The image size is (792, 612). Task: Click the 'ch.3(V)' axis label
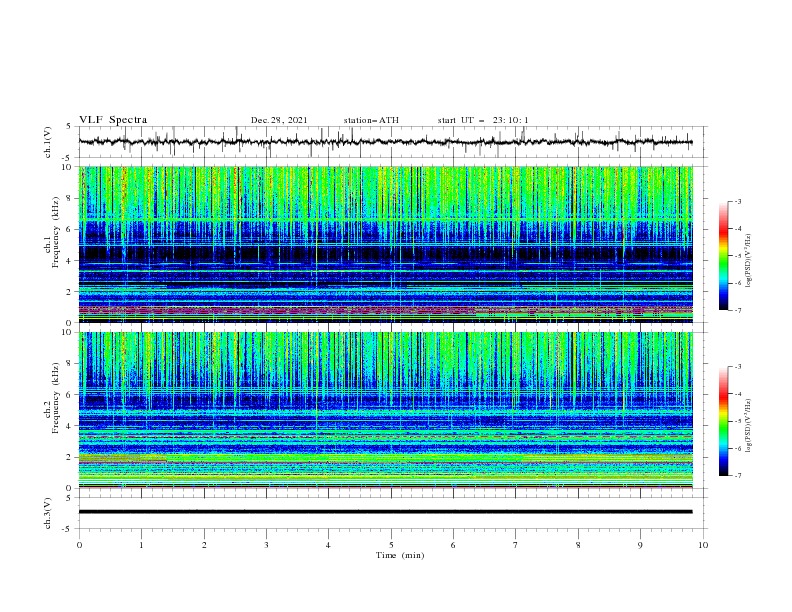pyautogui.click(x=48, y=513)
